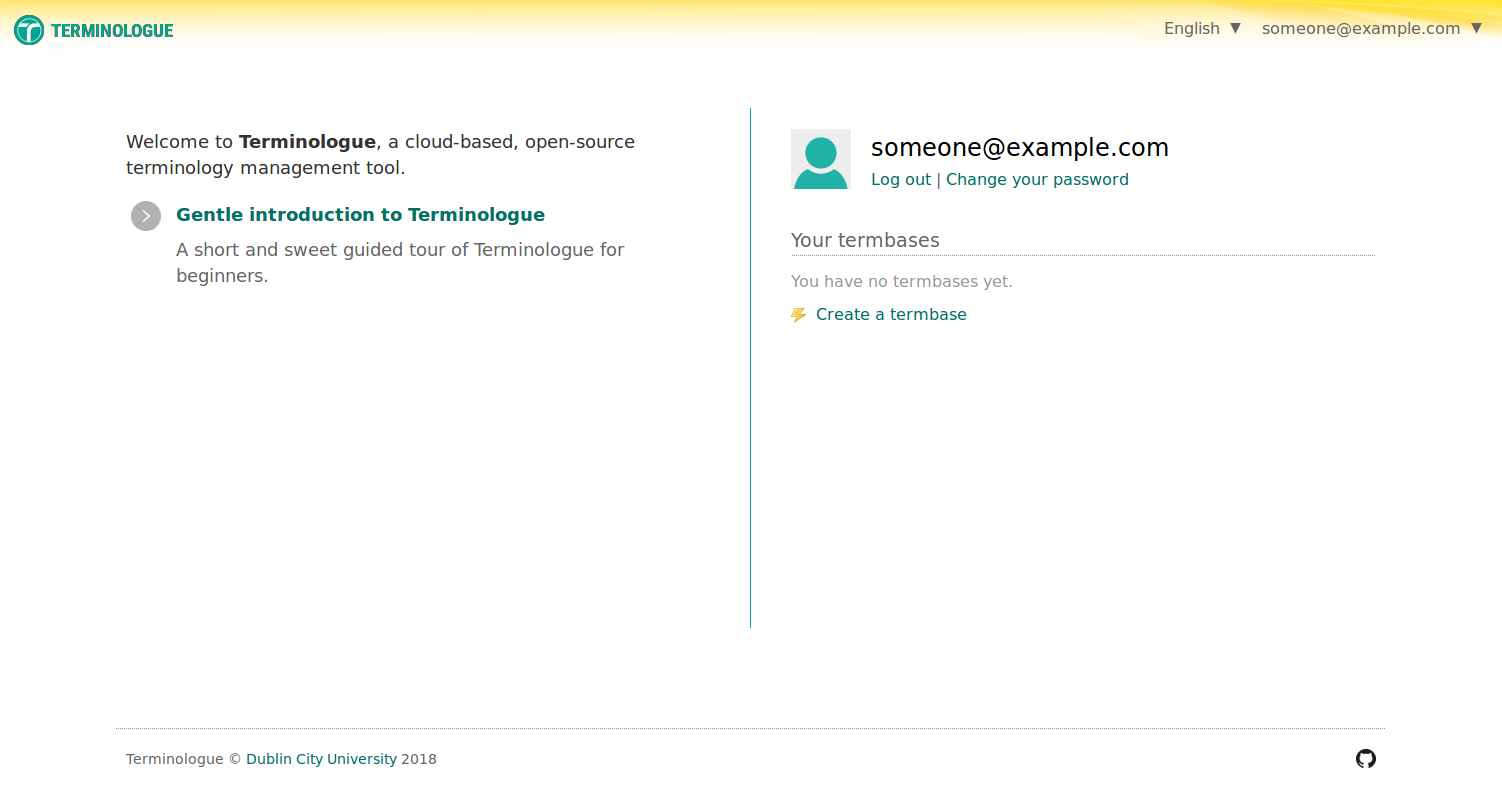
Task: Open the GitHub repository via footer icon
Action: click(1366, 759)
